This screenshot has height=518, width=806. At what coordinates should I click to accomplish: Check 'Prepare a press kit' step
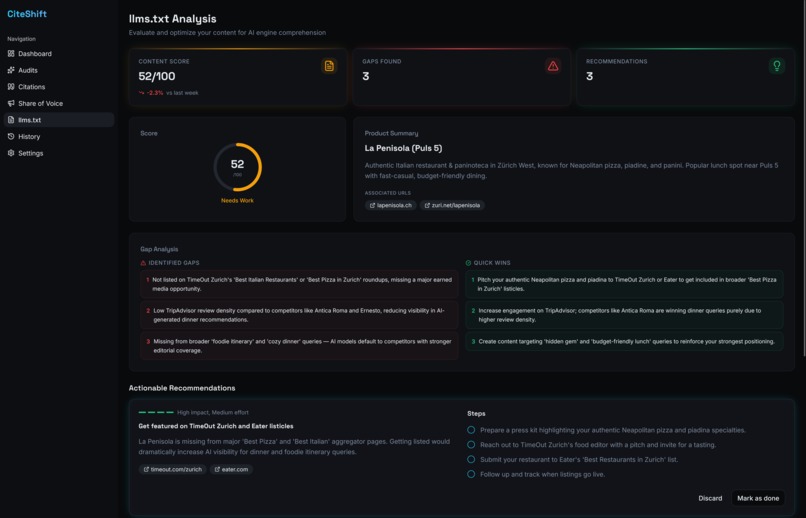coord(471,430)
